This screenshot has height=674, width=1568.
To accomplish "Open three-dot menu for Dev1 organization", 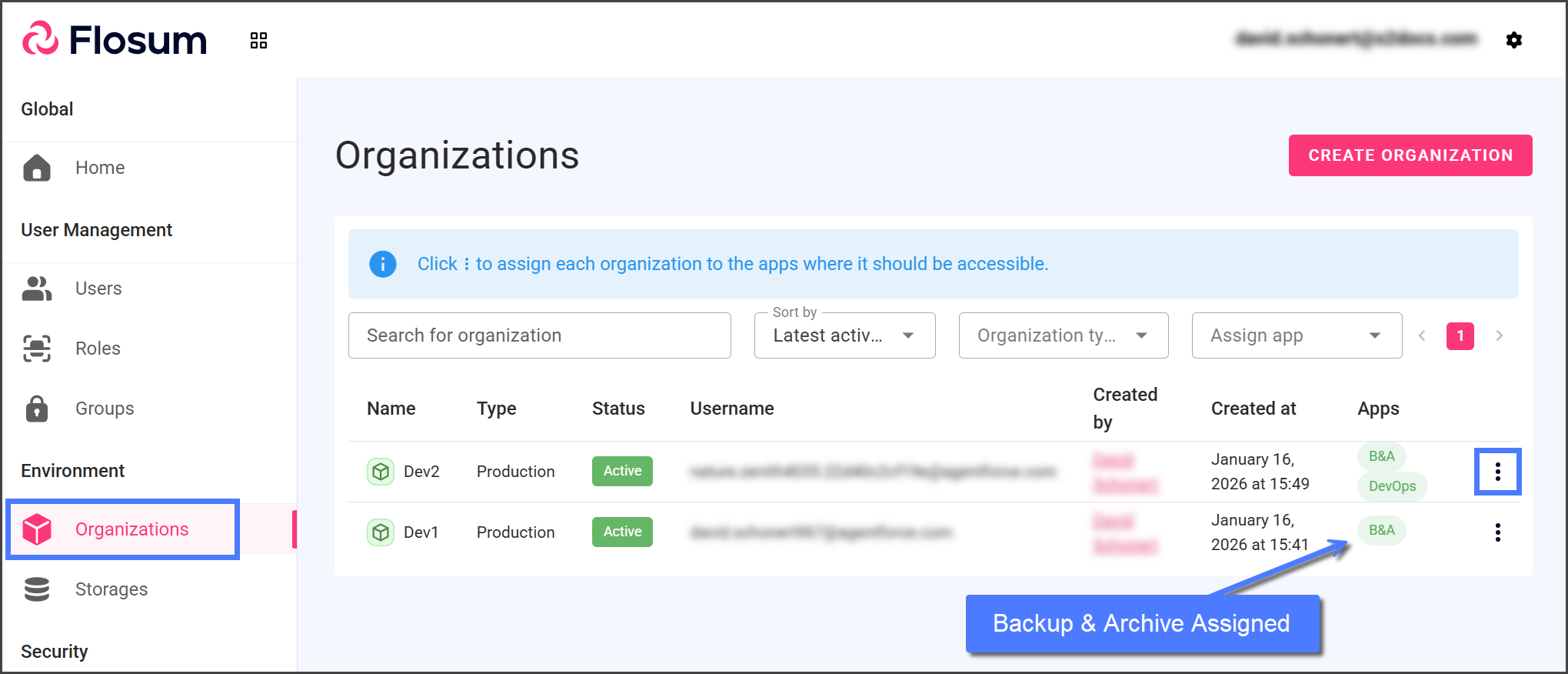I will pos(1497,532).
